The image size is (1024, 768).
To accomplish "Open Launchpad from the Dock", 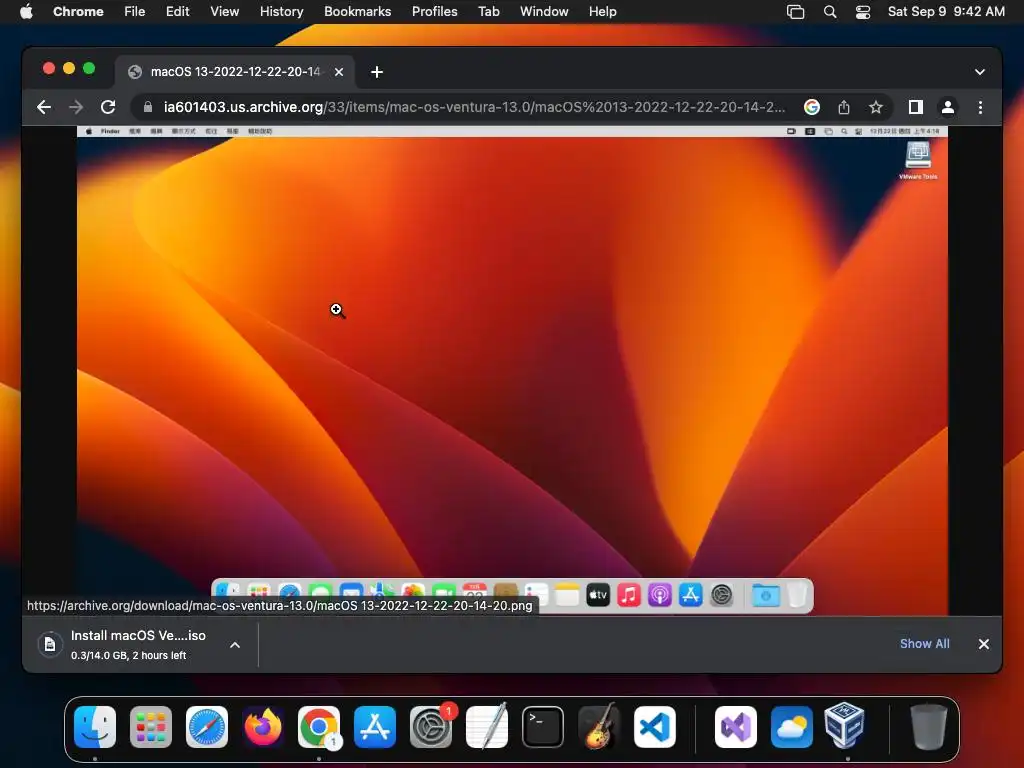I will (151, 727).
